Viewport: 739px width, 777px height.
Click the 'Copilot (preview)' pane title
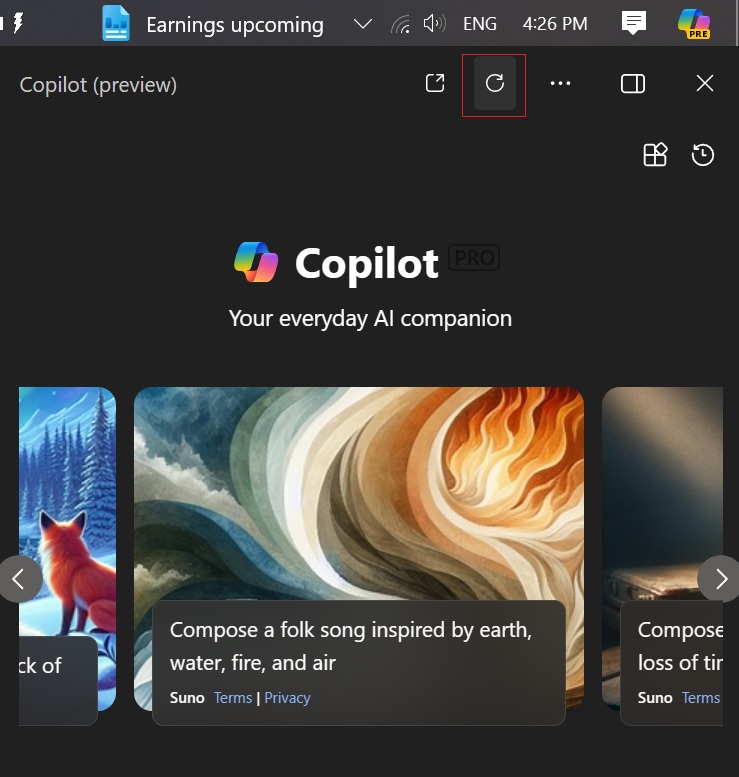[98, 85]
